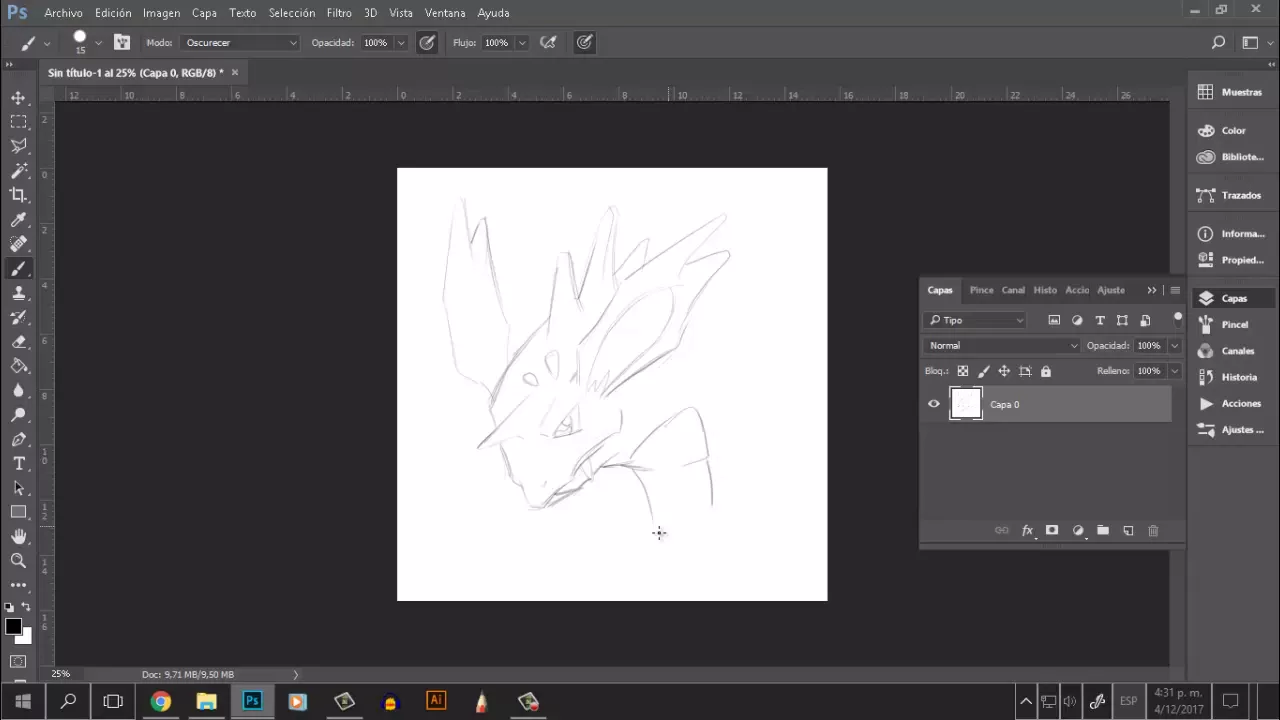Open the brush settings panel toggle
The width and height of the screenshot is (1280, 720).
[x=122, y=43]
